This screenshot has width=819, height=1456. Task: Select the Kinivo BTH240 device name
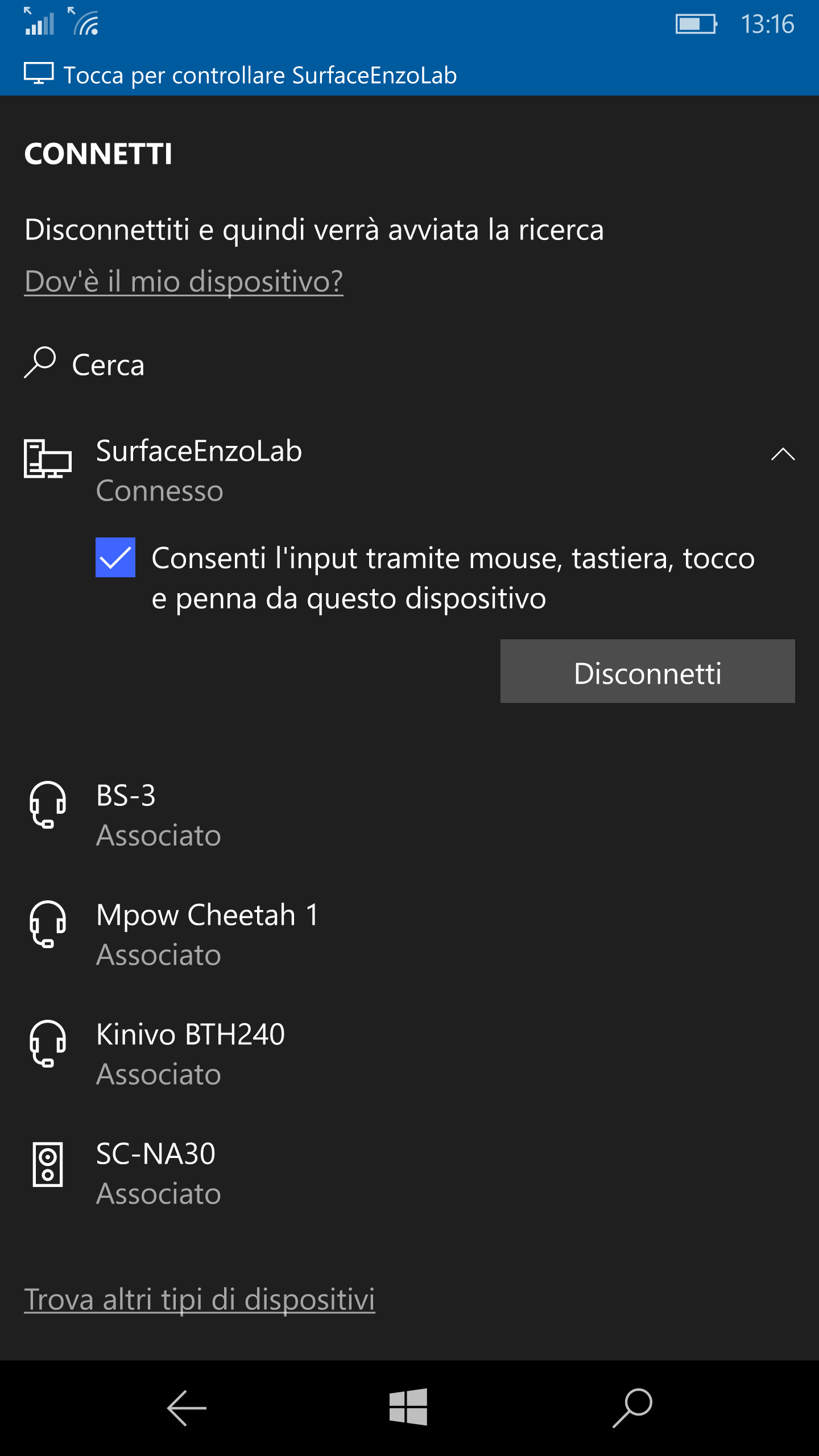click(191, 1034)
